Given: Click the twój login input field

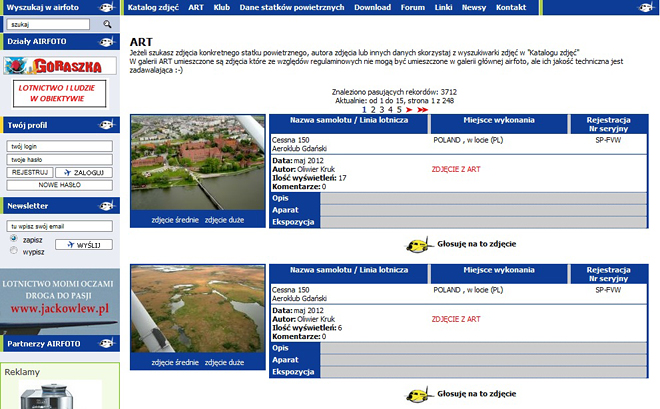Looking at the screenshot, I should (59, 146).
